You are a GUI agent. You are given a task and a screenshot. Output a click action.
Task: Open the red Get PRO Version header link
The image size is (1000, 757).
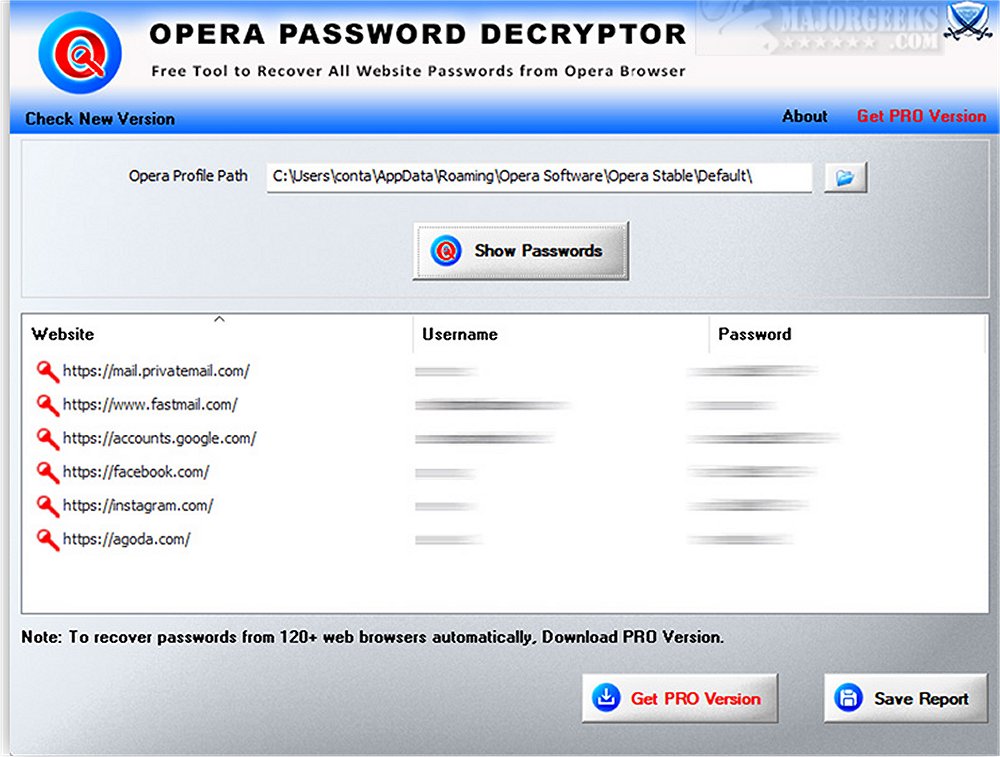[x=921, y=116]
